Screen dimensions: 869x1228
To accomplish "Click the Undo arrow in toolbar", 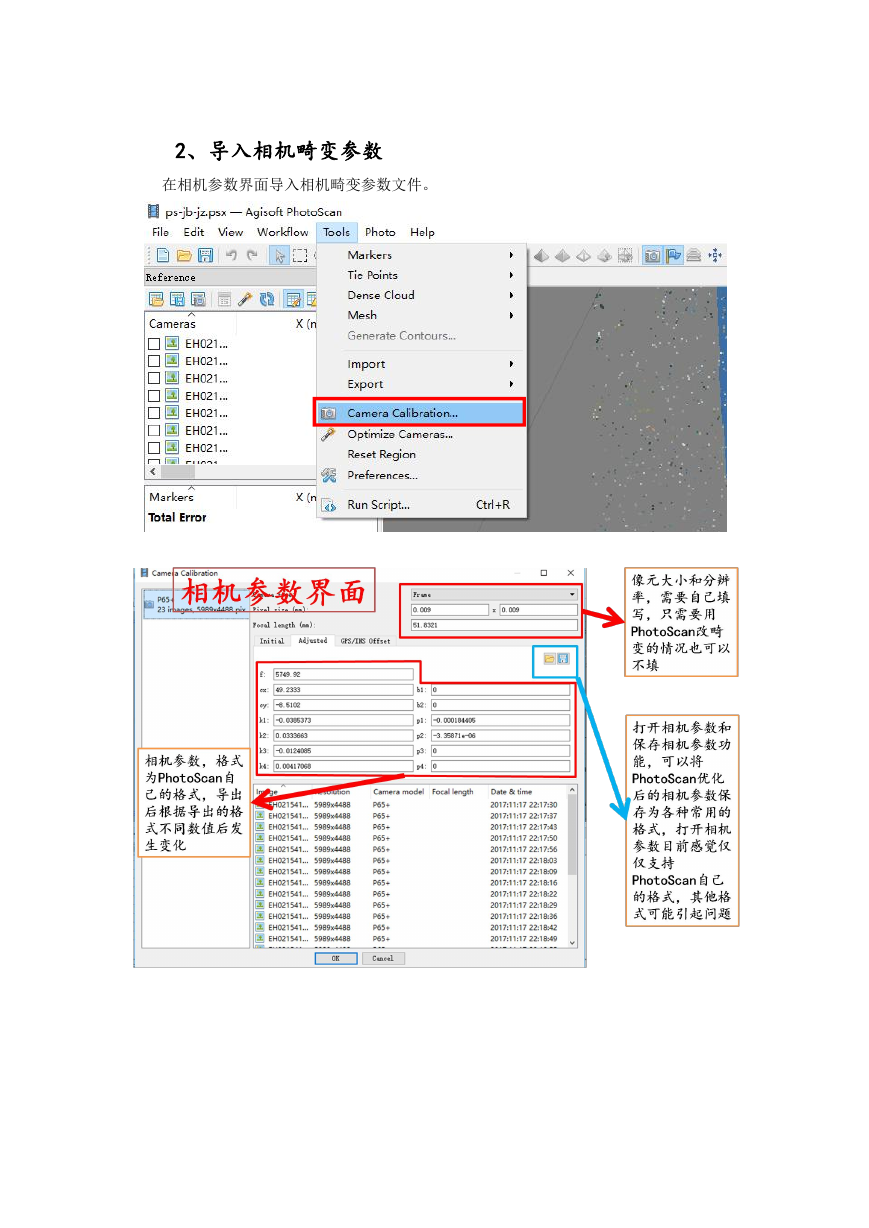I will [x=231, y=256].
